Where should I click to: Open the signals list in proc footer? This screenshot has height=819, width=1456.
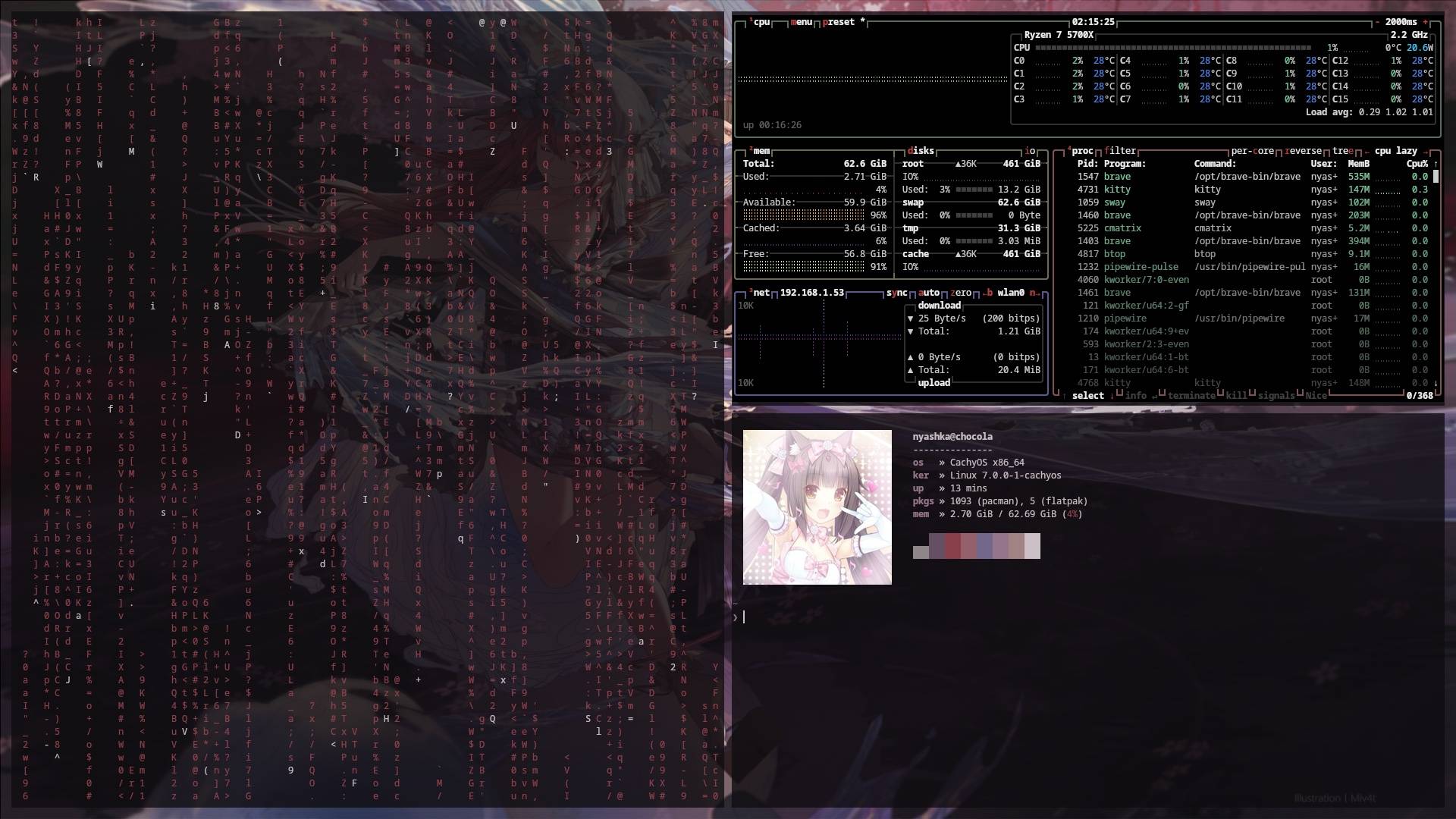(1276, 396)
